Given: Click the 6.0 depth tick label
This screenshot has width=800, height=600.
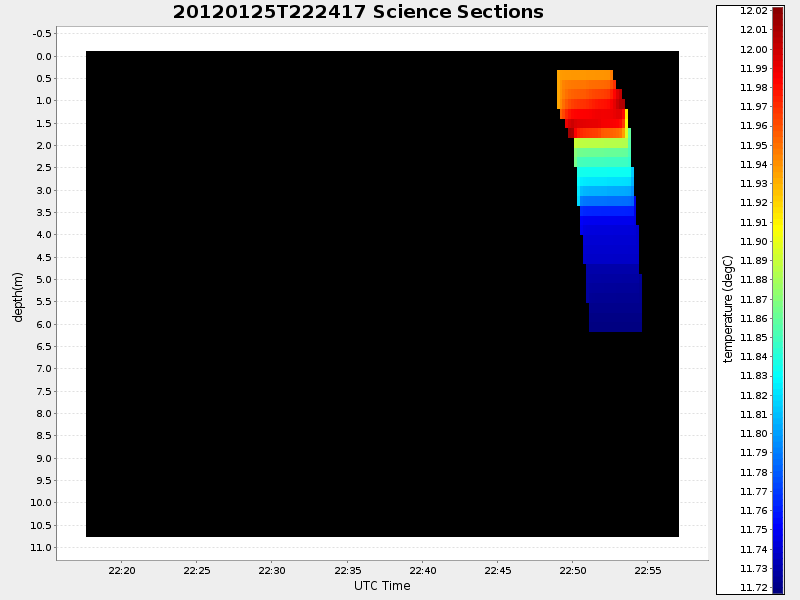Looking at the screenshot, I should click(x=44, y=324).
